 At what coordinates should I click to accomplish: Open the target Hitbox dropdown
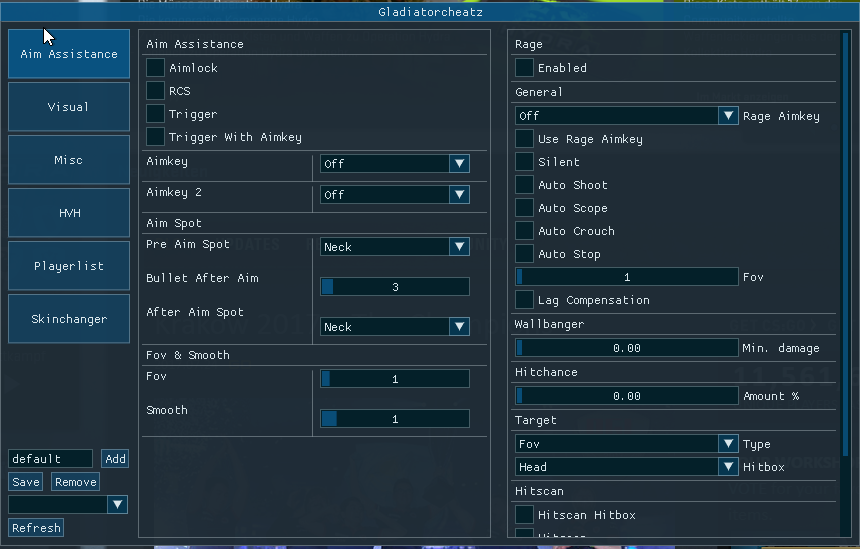(627, 467)
